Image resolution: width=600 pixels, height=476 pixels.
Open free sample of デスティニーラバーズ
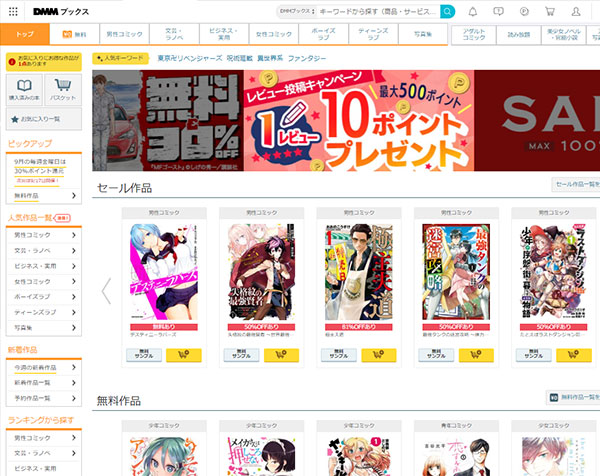144,355
